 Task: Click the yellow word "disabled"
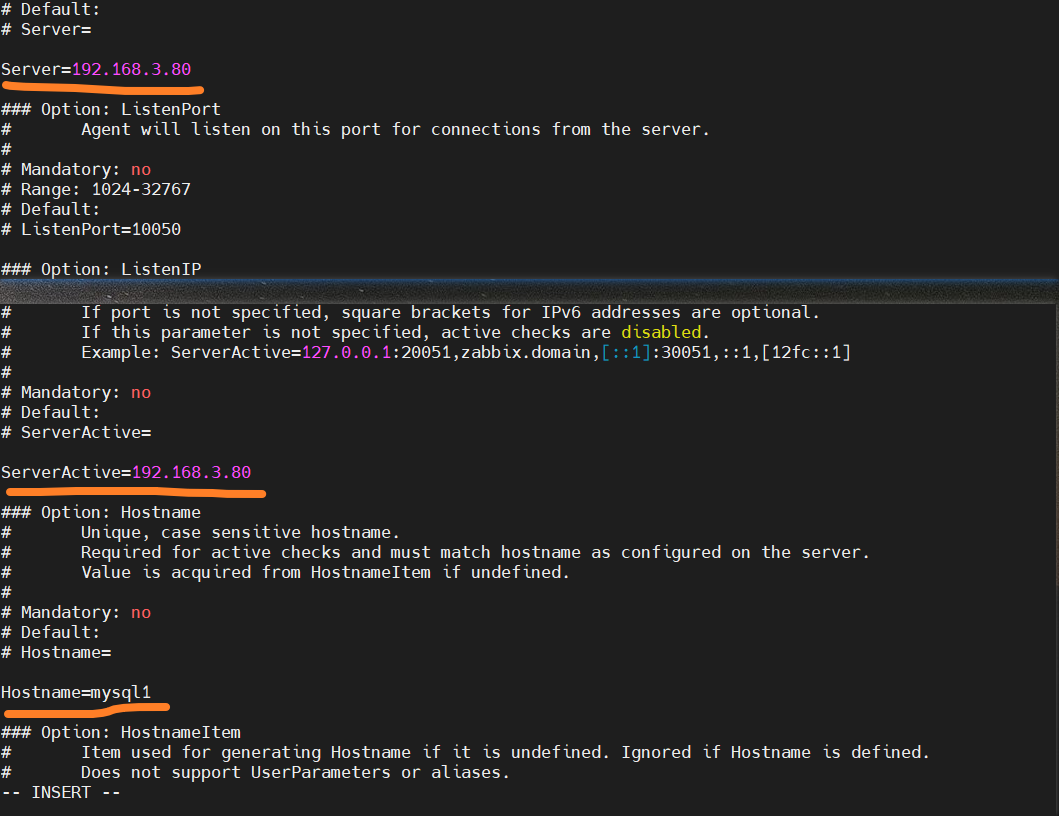pyautogui.click(x=661, y=332)
